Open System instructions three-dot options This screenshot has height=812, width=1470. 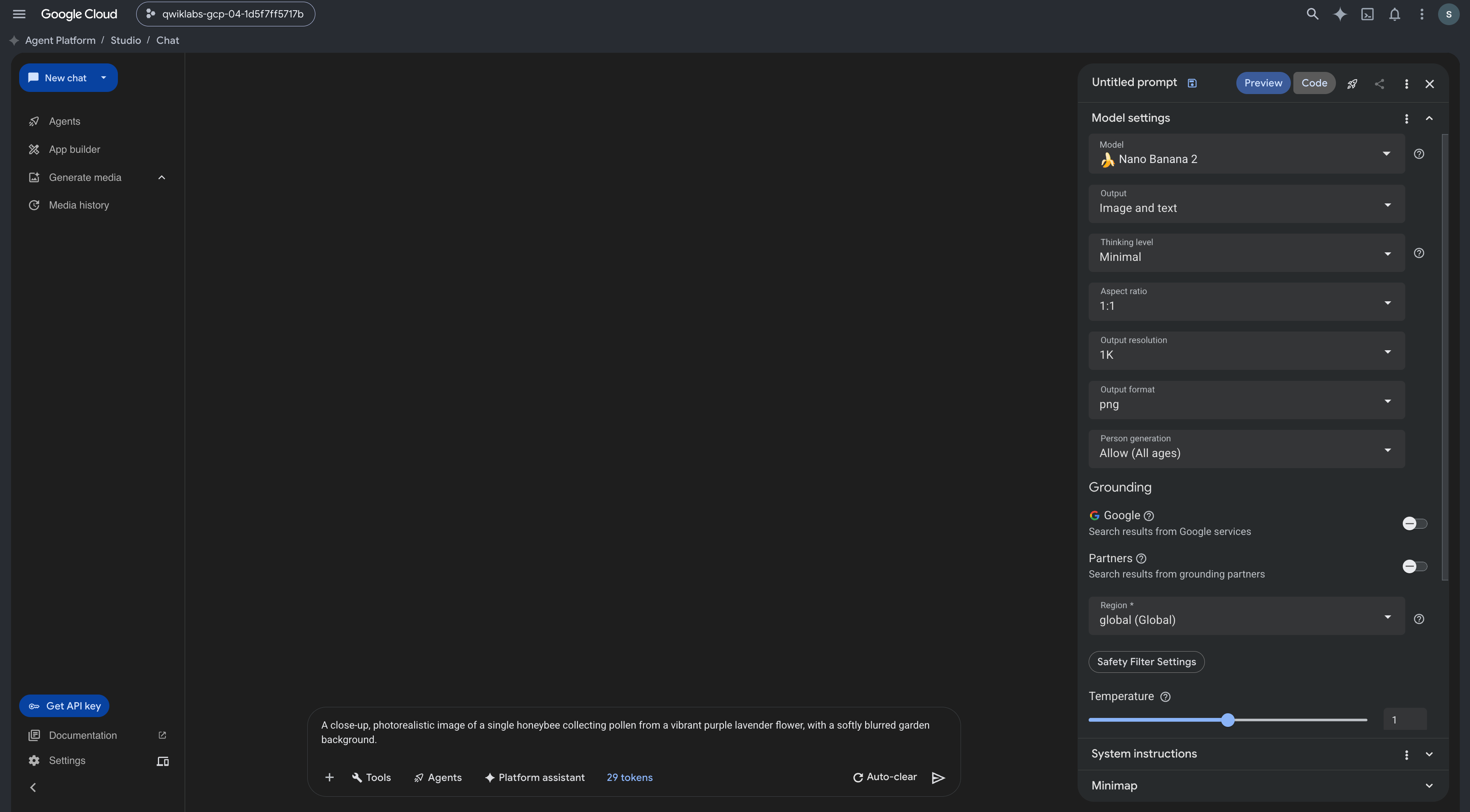click(x=1407, y=755)
